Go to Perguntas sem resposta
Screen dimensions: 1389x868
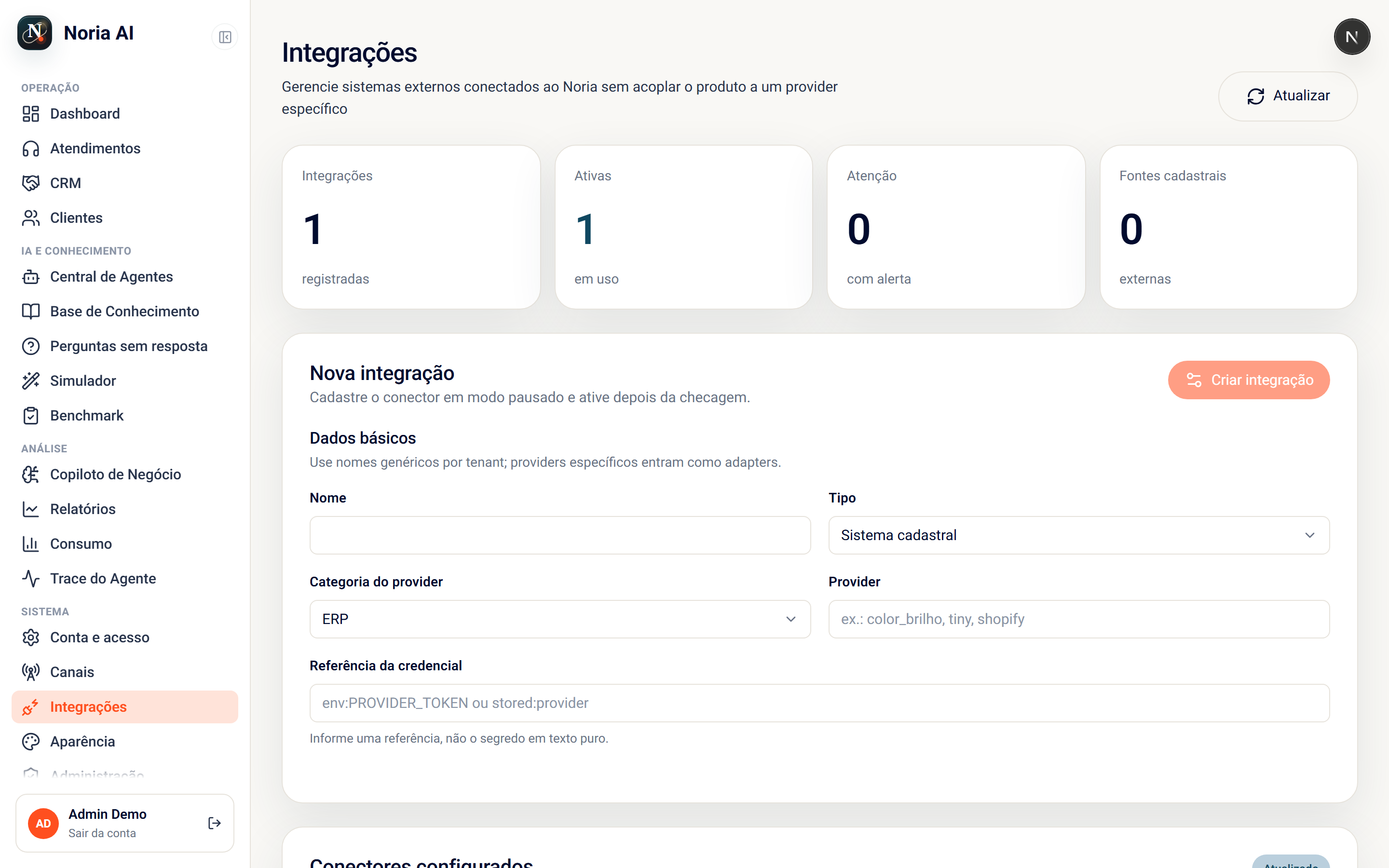[125, 346]
